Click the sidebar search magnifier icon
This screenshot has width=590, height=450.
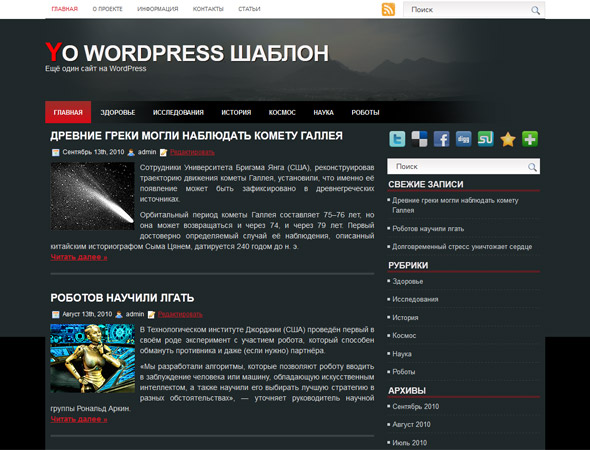coord(532,167)
